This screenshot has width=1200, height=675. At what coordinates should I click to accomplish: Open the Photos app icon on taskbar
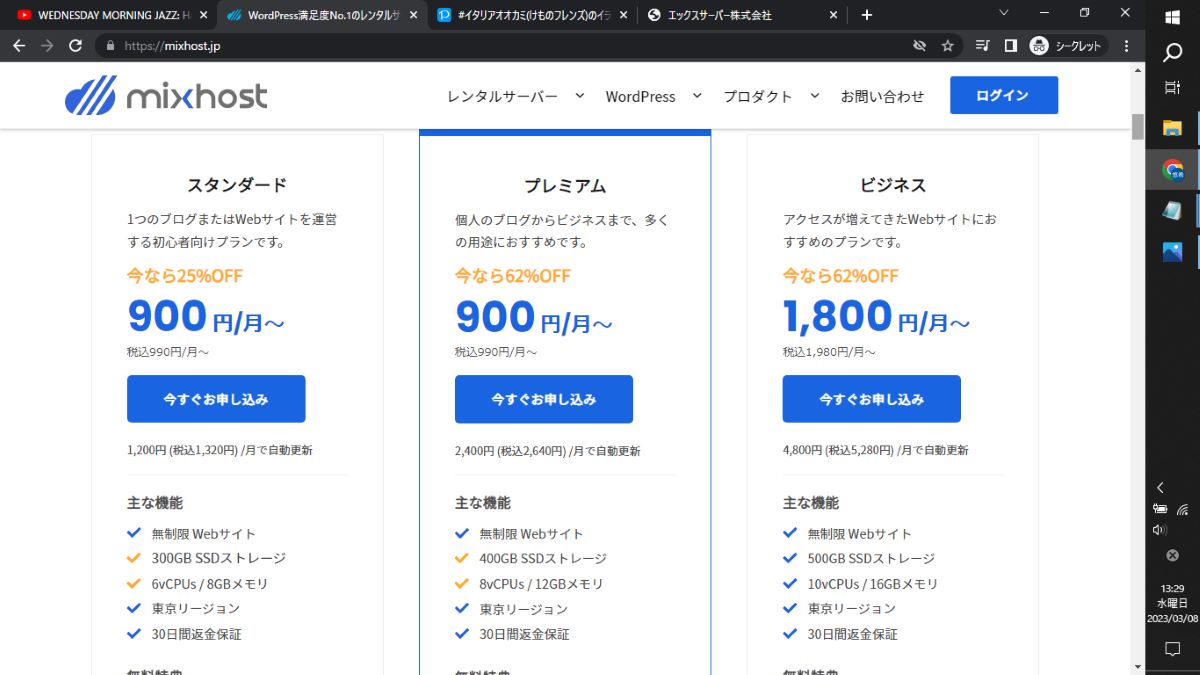click(x=1173, y=251)
